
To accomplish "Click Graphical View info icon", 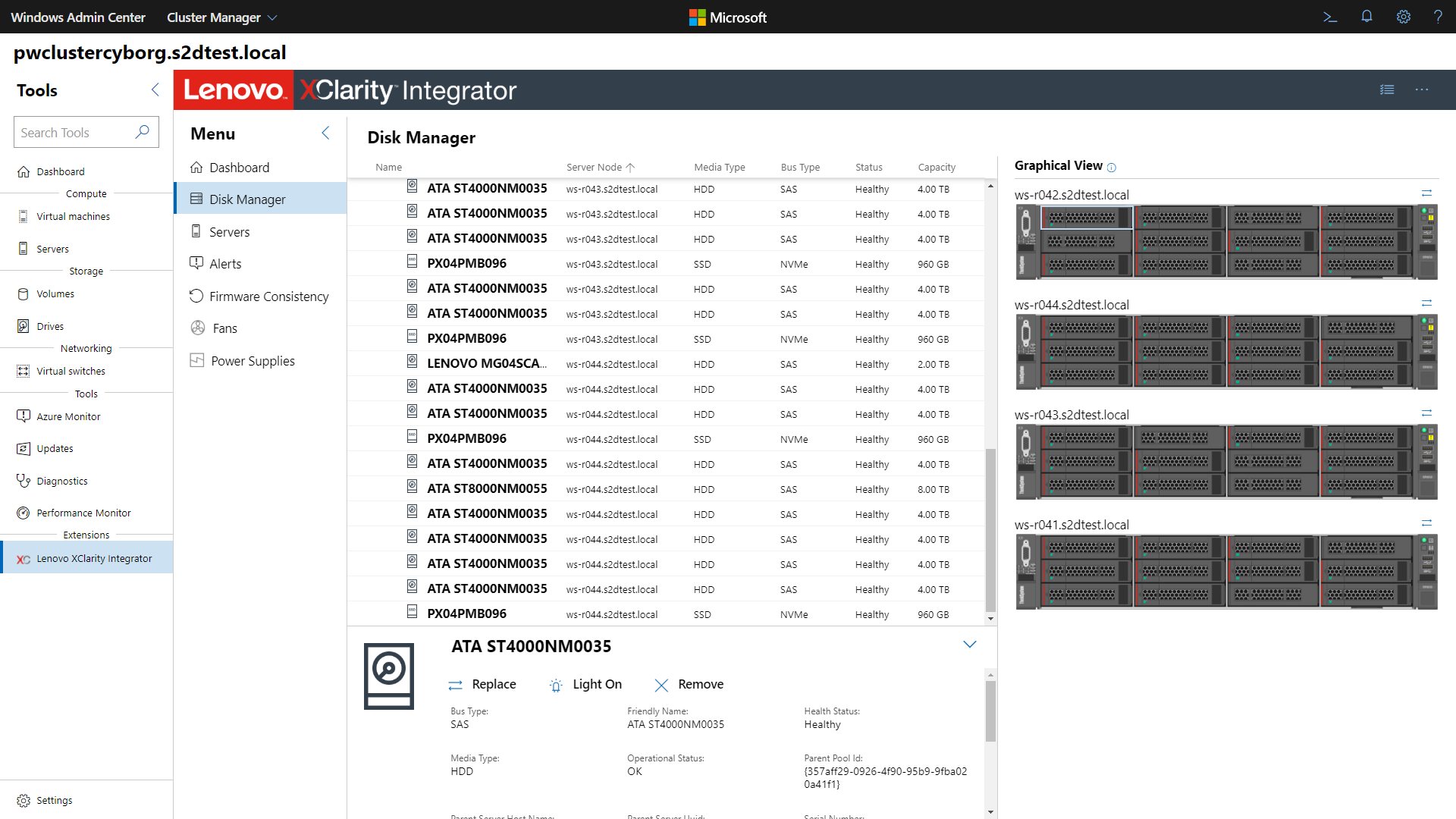I will coord(1112,167).
